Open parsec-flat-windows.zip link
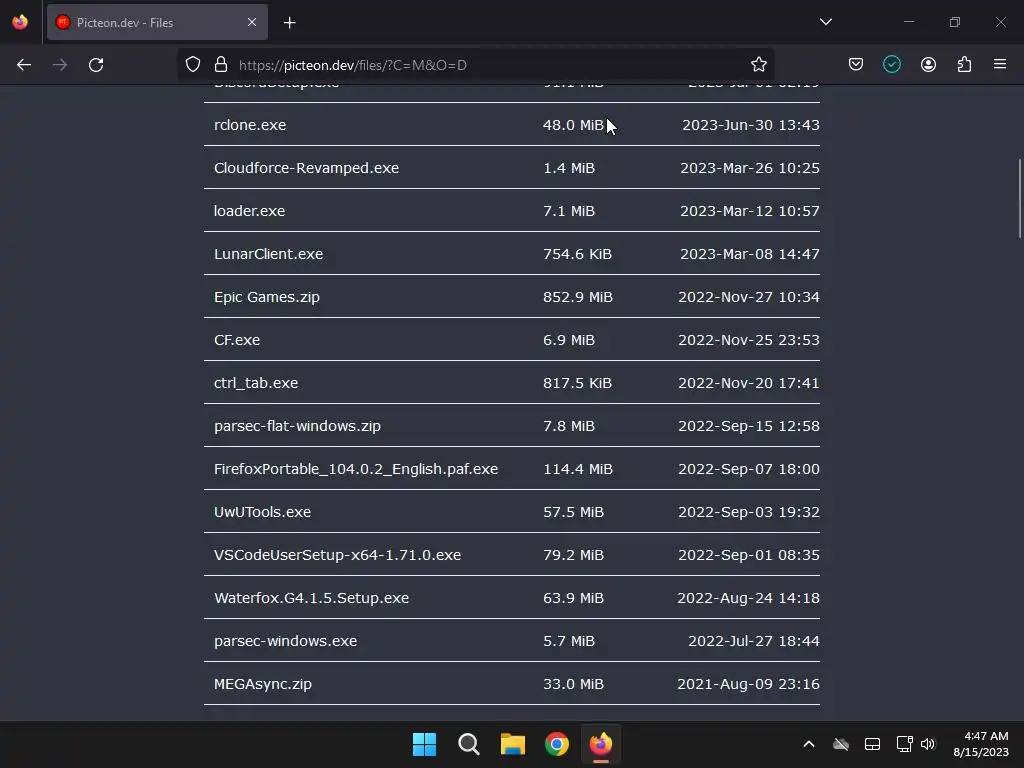Screen dimensions: 1024x768 (x=297, y=426)
